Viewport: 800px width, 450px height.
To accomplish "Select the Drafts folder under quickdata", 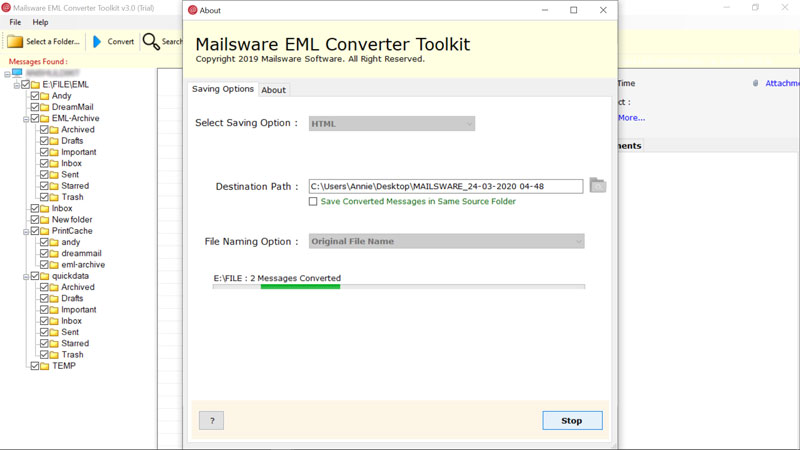I will 72,298.
